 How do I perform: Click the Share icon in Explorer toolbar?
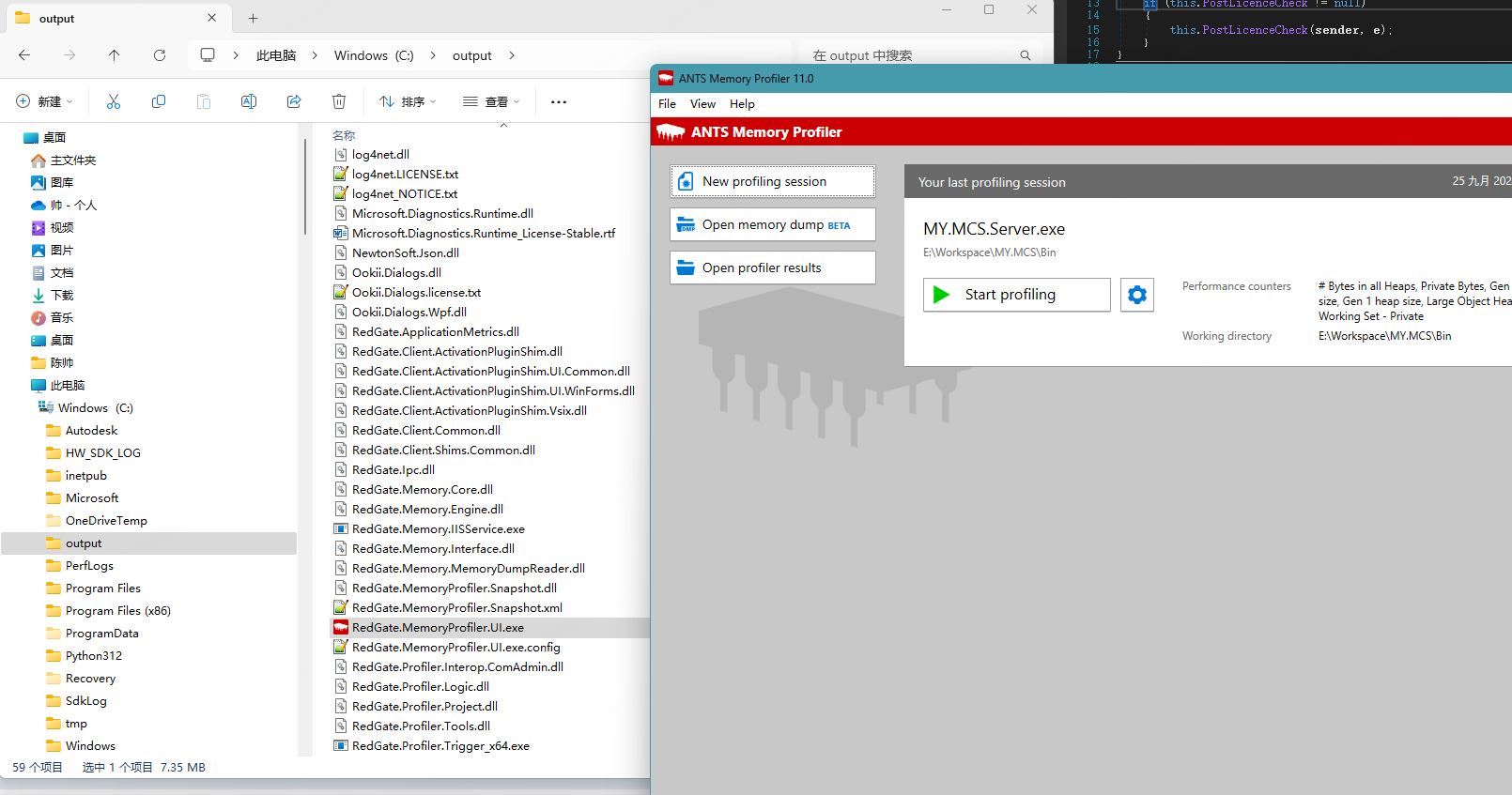tap(294, 101)
